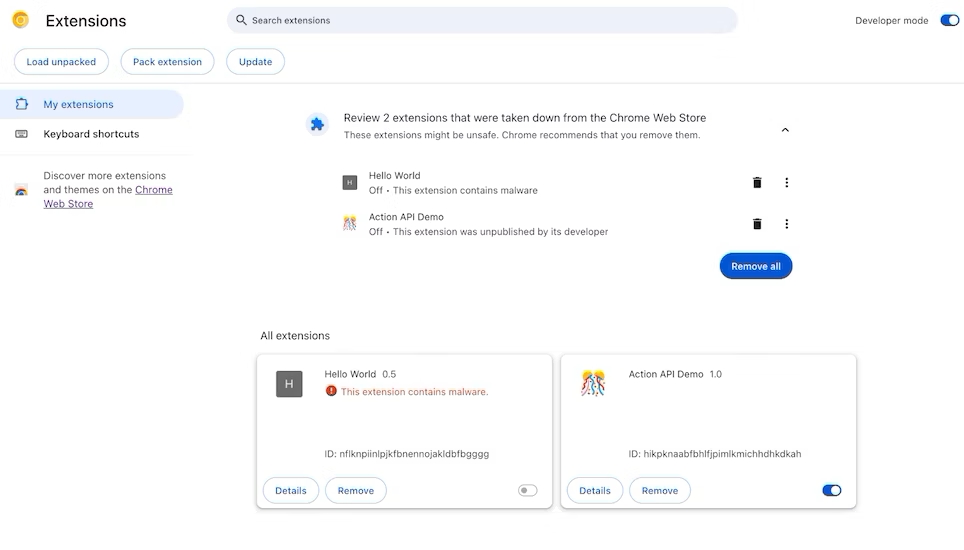Click the trash icon for Action API Demo
This screenshot has width=964, height=550.
pos(757,224)
